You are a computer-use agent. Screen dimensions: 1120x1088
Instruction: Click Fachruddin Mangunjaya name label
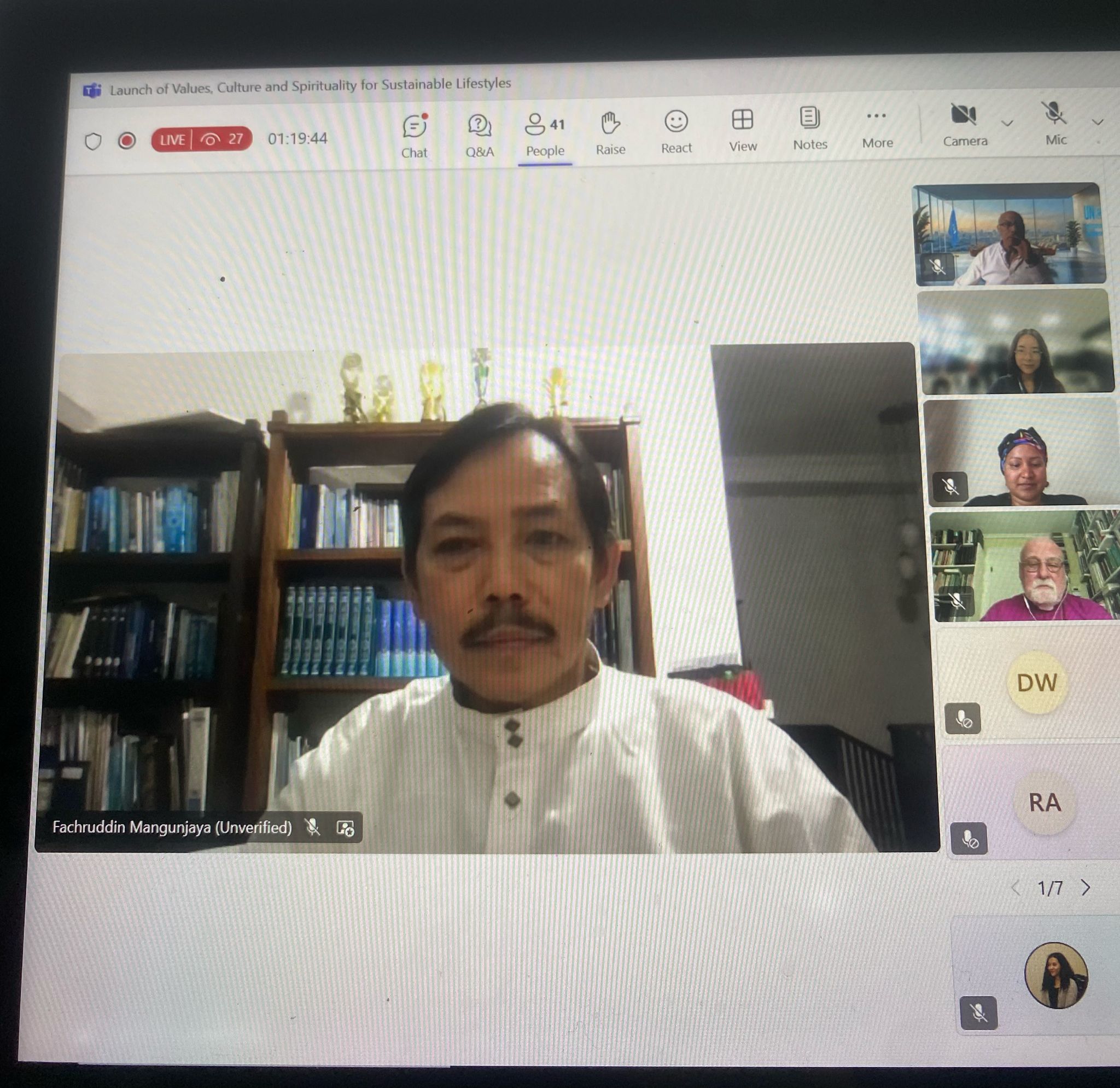172,827
